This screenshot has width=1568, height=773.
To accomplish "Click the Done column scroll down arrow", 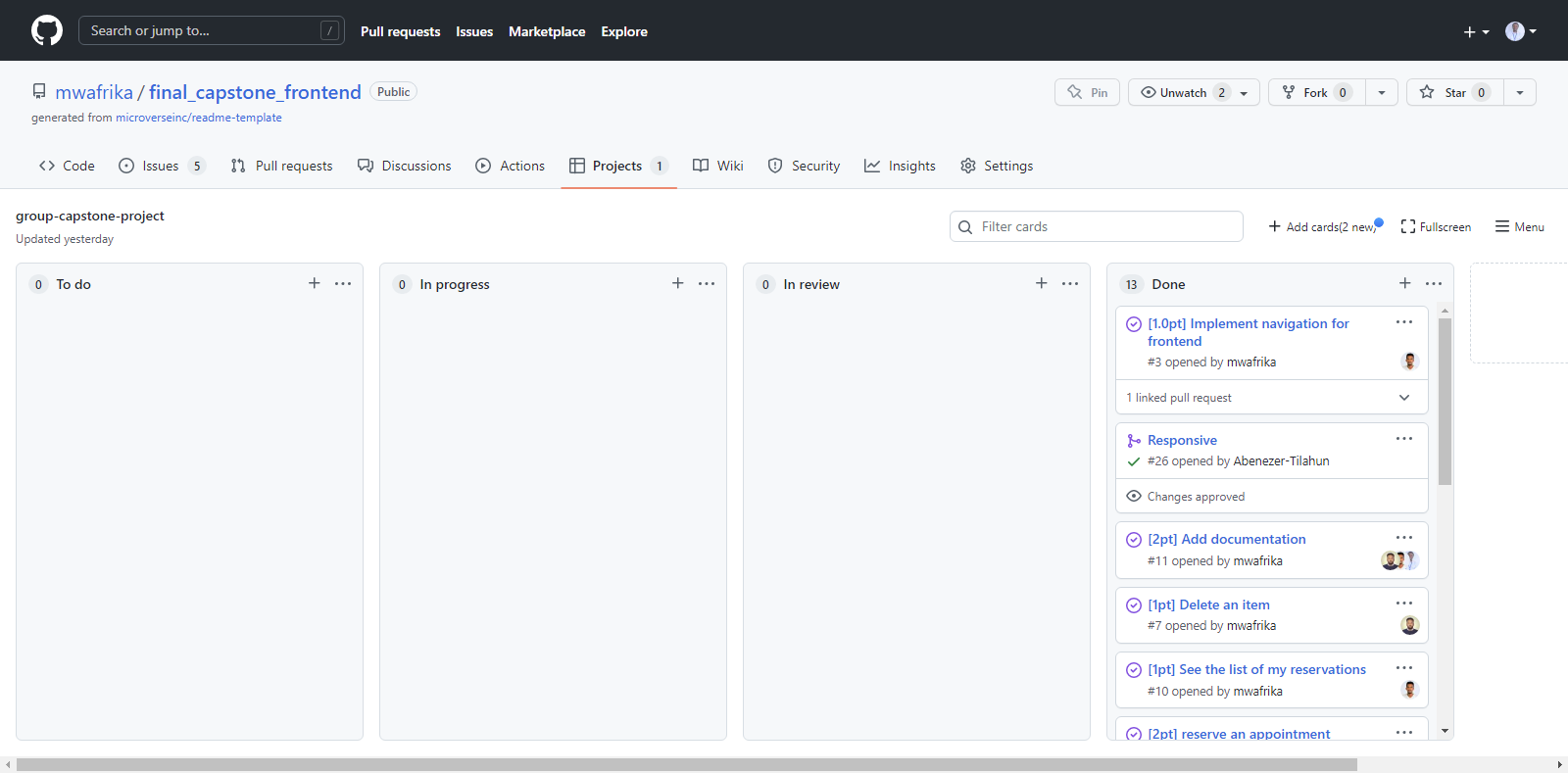I will click(x=1445, y=731).
